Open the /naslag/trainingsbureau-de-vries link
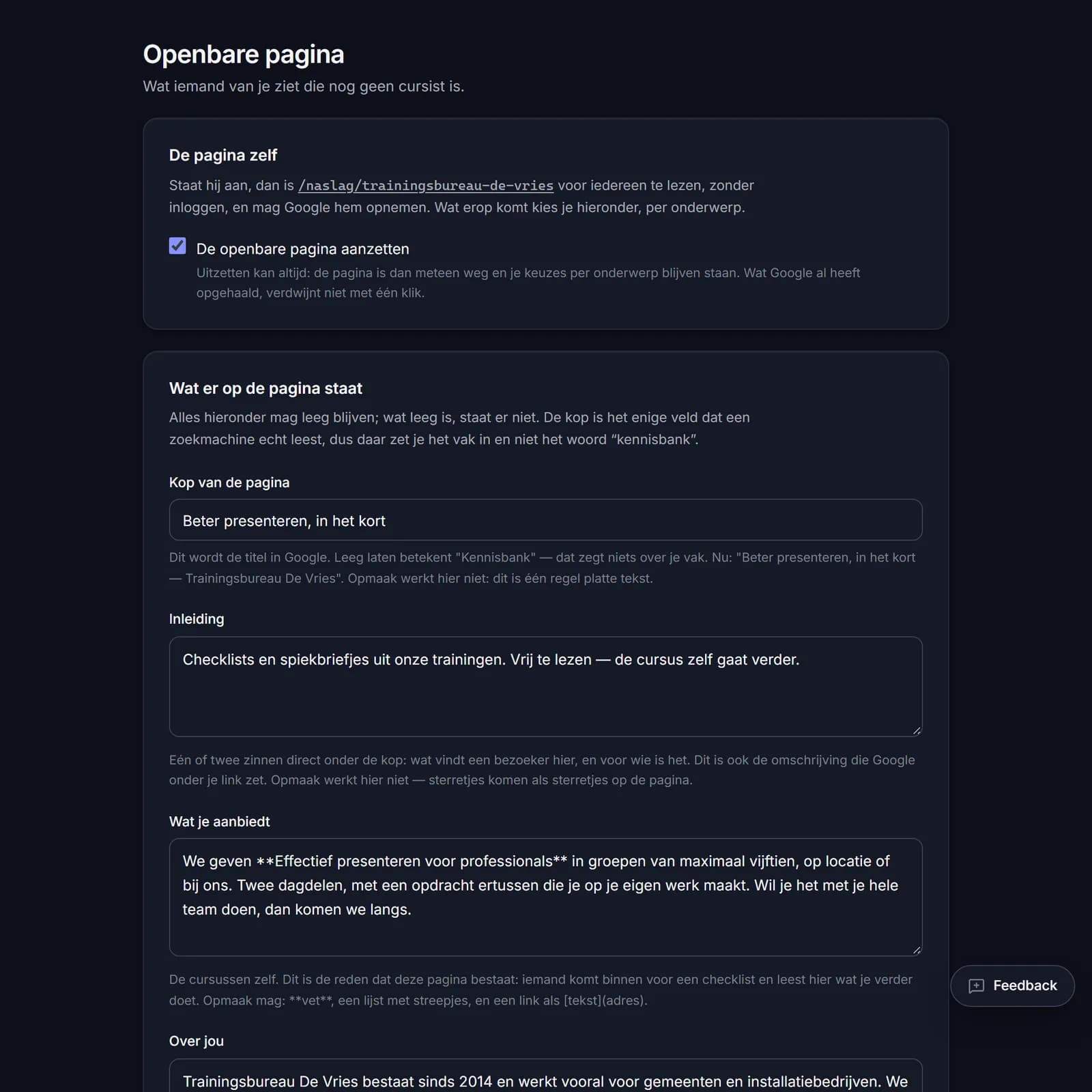1092x1092 pixels. [x=426, y=186]
